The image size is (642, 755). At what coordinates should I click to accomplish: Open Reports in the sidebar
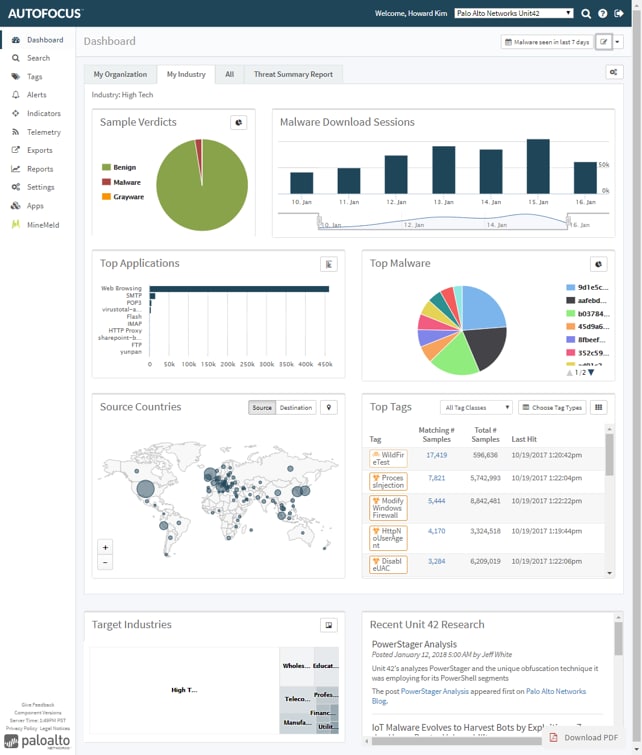(x=40, y=169)
